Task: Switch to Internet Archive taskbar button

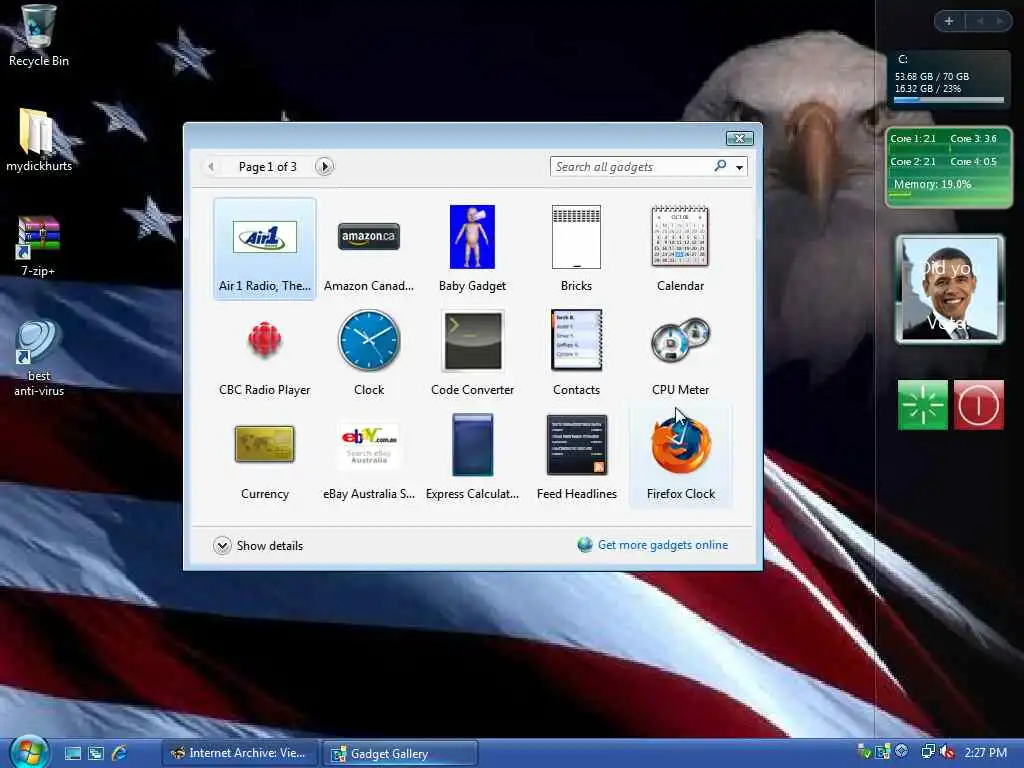Action: [x=240, y=754]
